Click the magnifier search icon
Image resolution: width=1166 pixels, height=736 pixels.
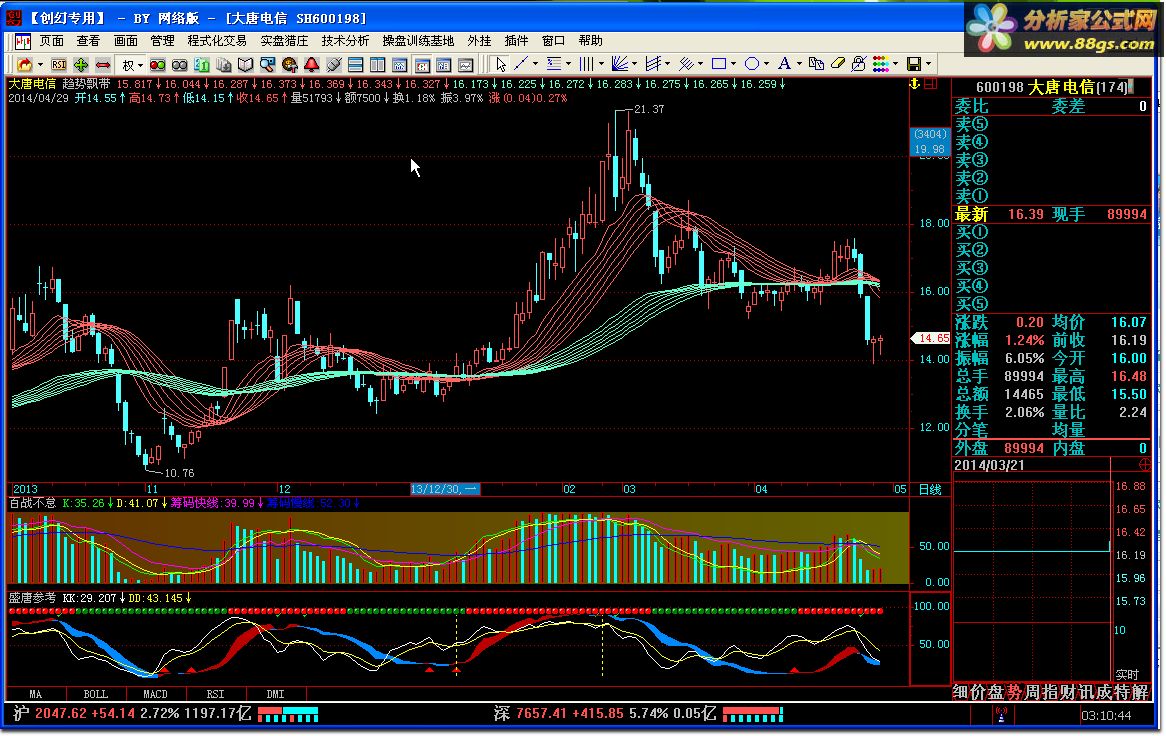[267, 65]
